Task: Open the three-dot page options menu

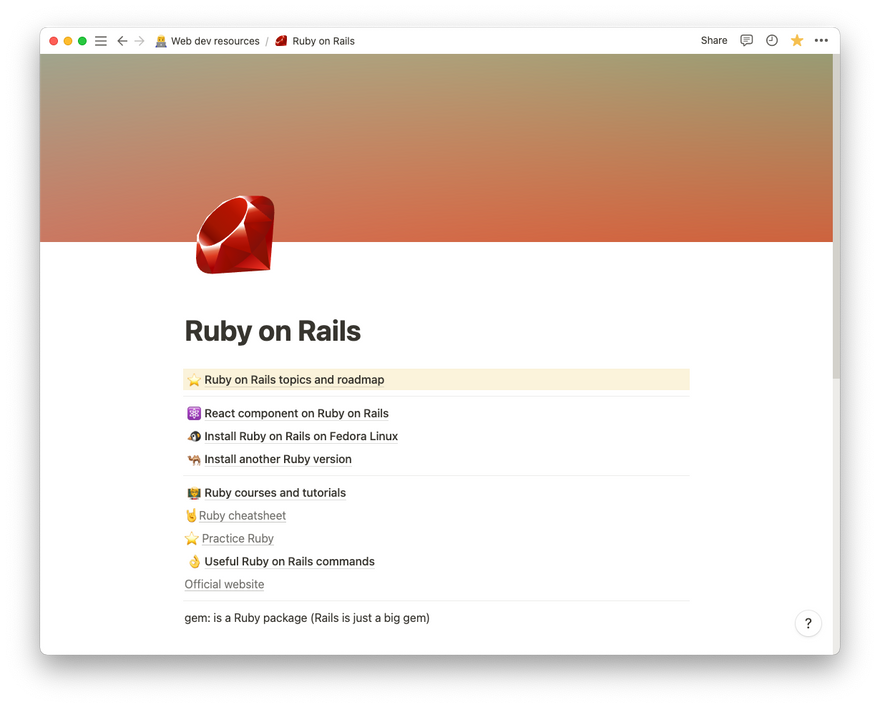Action: click(821, 41)
